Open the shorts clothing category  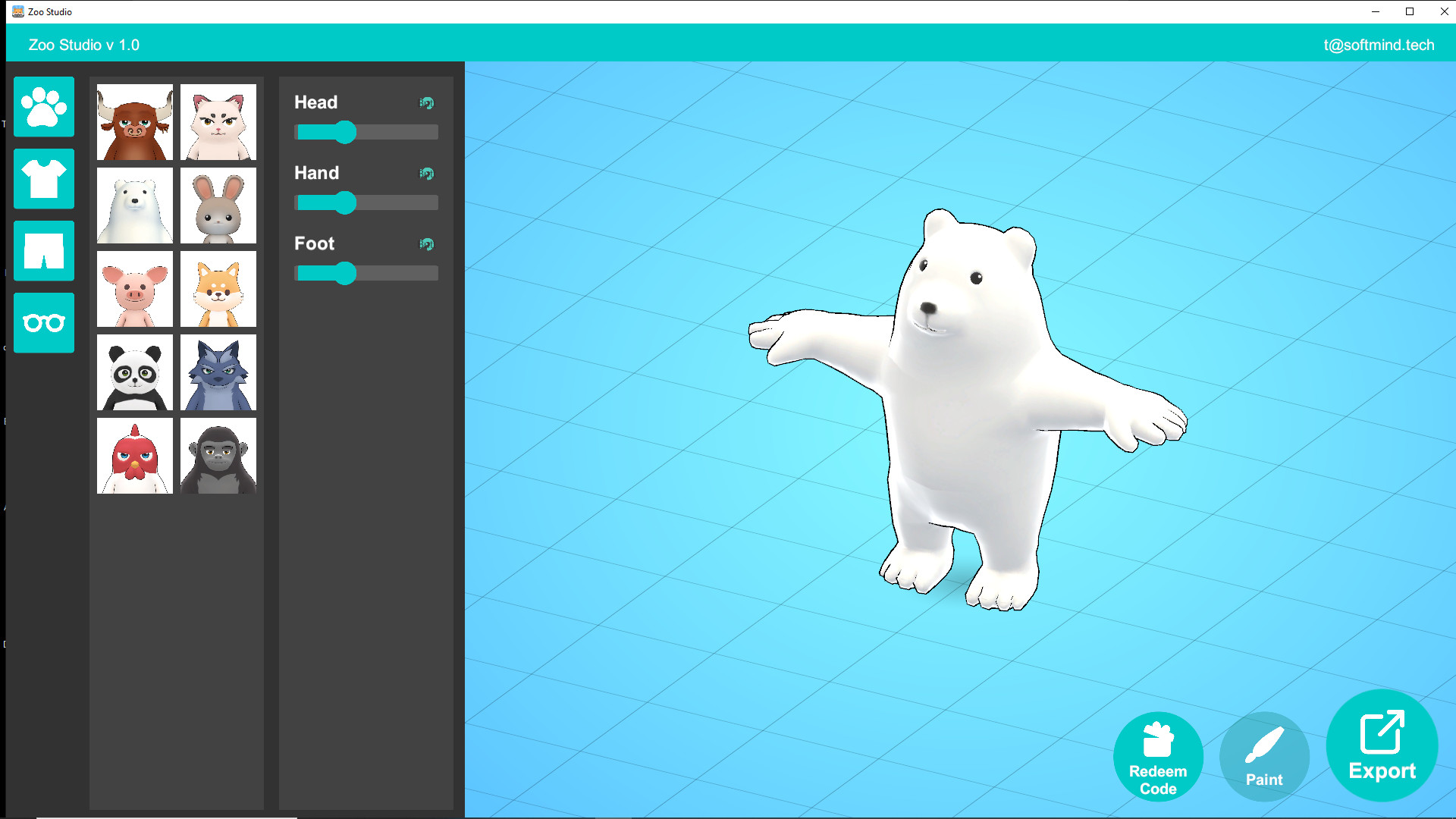point(43,250)
